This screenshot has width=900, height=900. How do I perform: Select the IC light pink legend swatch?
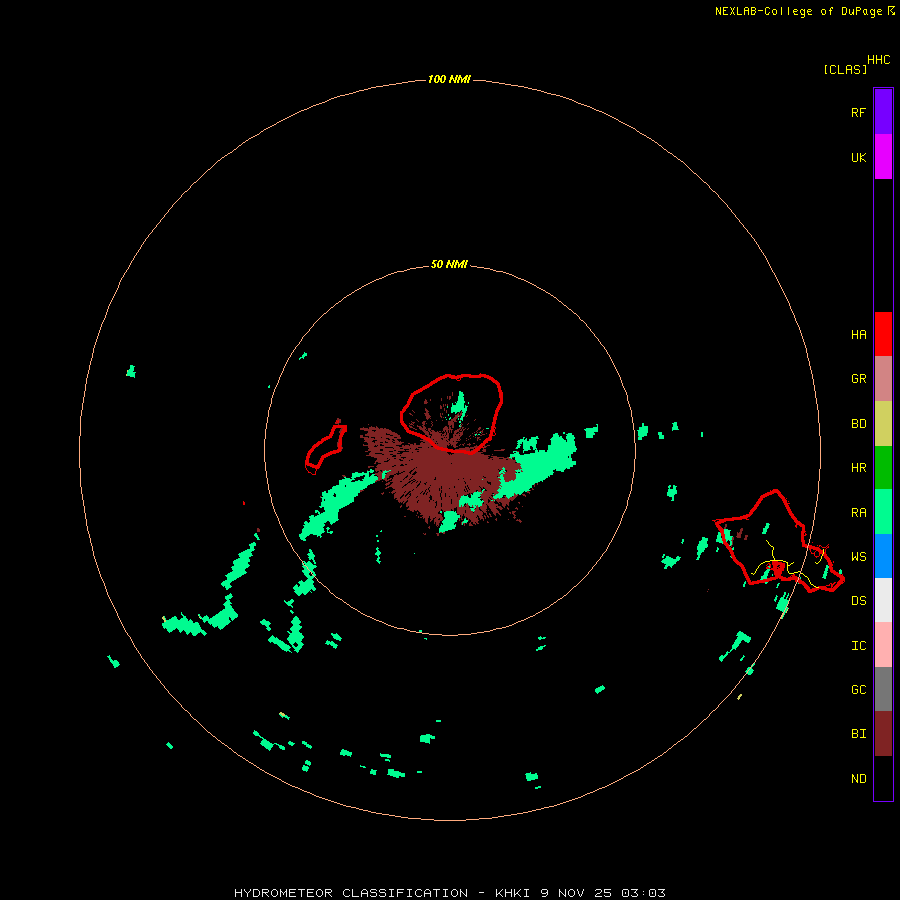coord(883,645)
